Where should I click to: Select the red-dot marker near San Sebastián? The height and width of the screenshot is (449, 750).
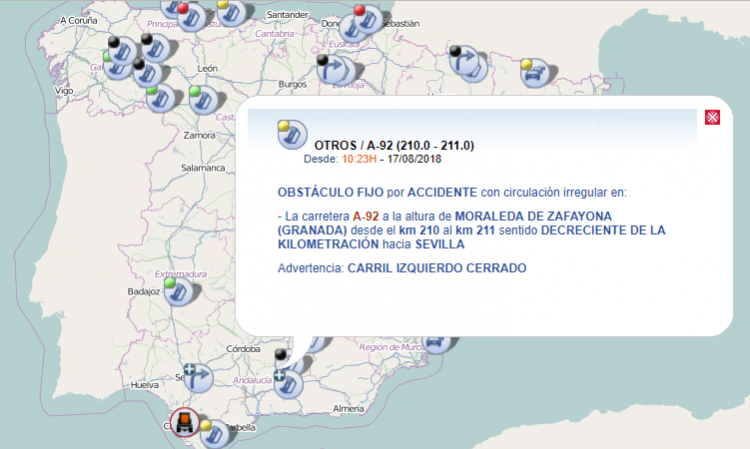(367, 20)
